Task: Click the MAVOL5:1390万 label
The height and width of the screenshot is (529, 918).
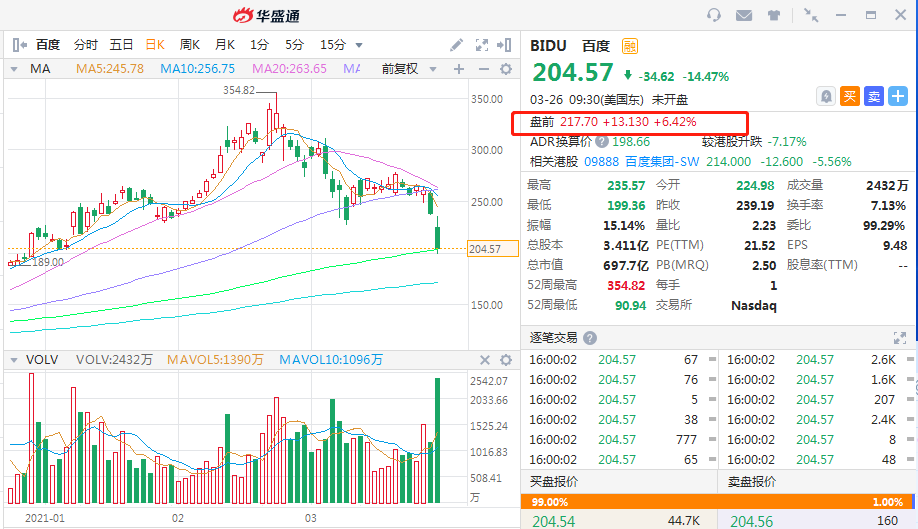Action: coord(215,360)
